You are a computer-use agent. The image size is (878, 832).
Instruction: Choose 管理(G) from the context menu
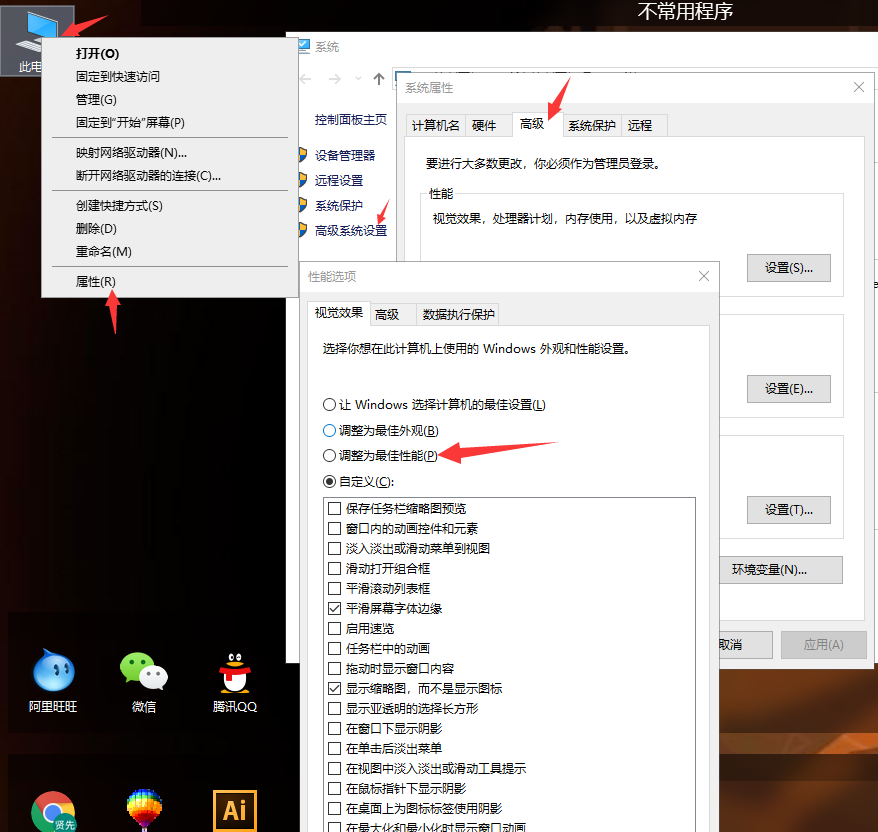96,99
